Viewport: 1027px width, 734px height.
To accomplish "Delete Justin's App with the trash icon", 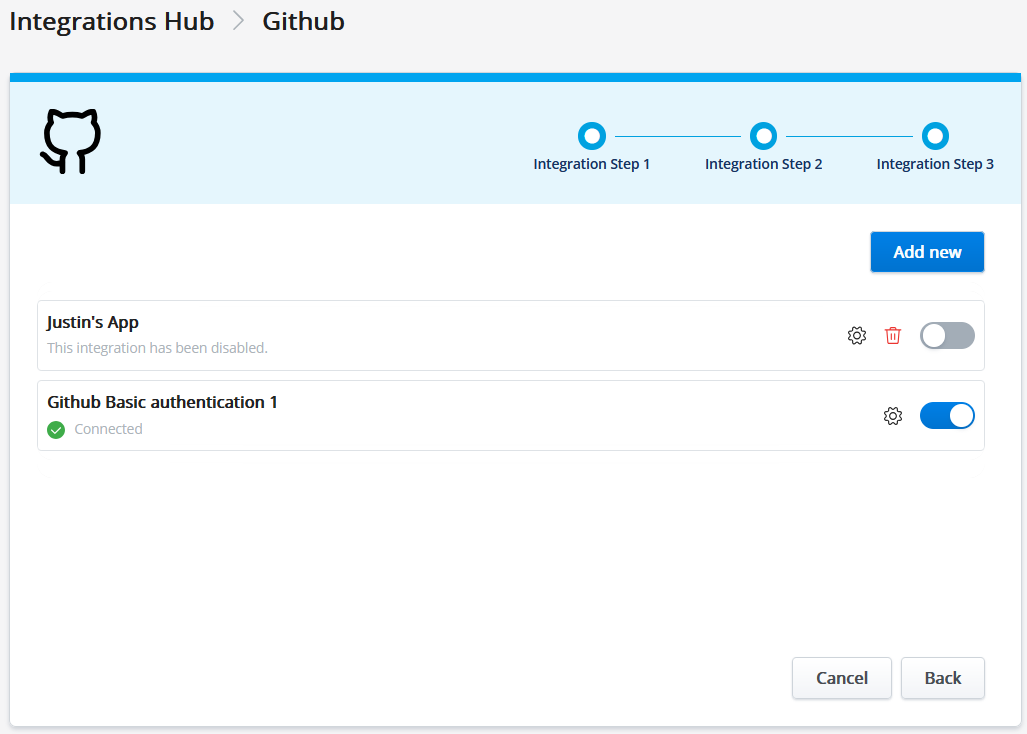I will [893, 336].
